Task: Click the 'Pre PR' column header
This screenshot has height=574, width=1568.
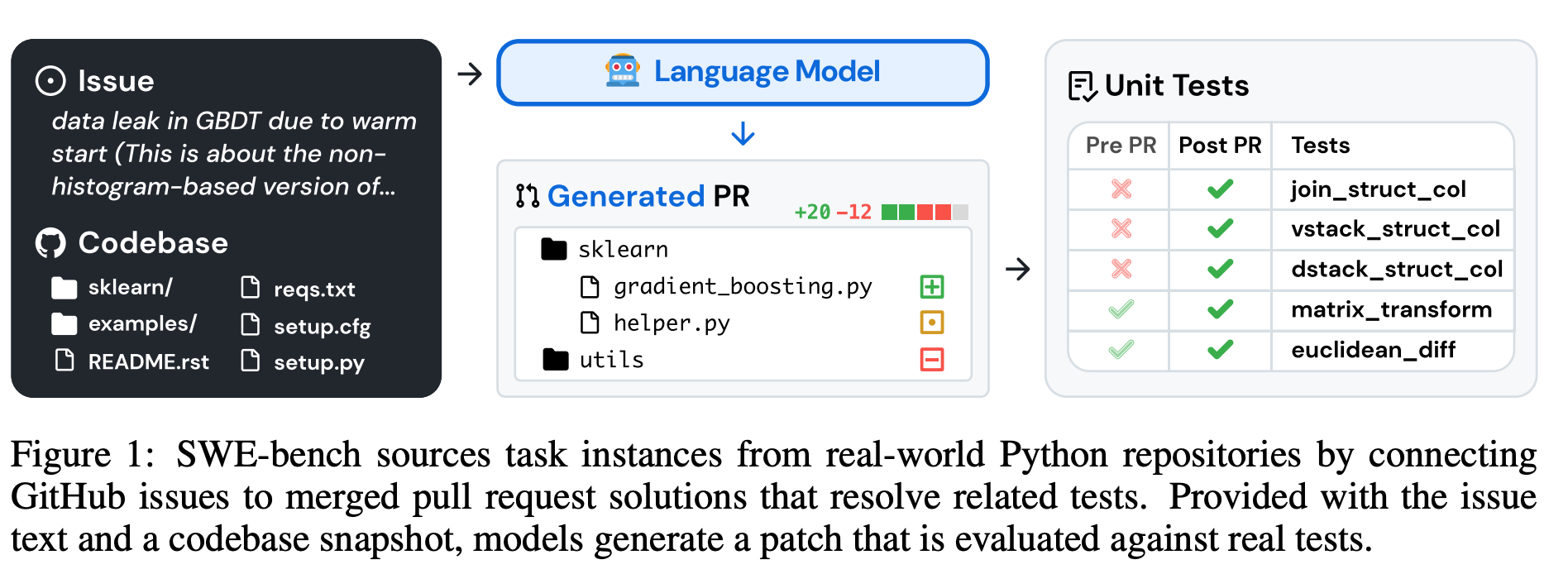Action: (1121, 146)
